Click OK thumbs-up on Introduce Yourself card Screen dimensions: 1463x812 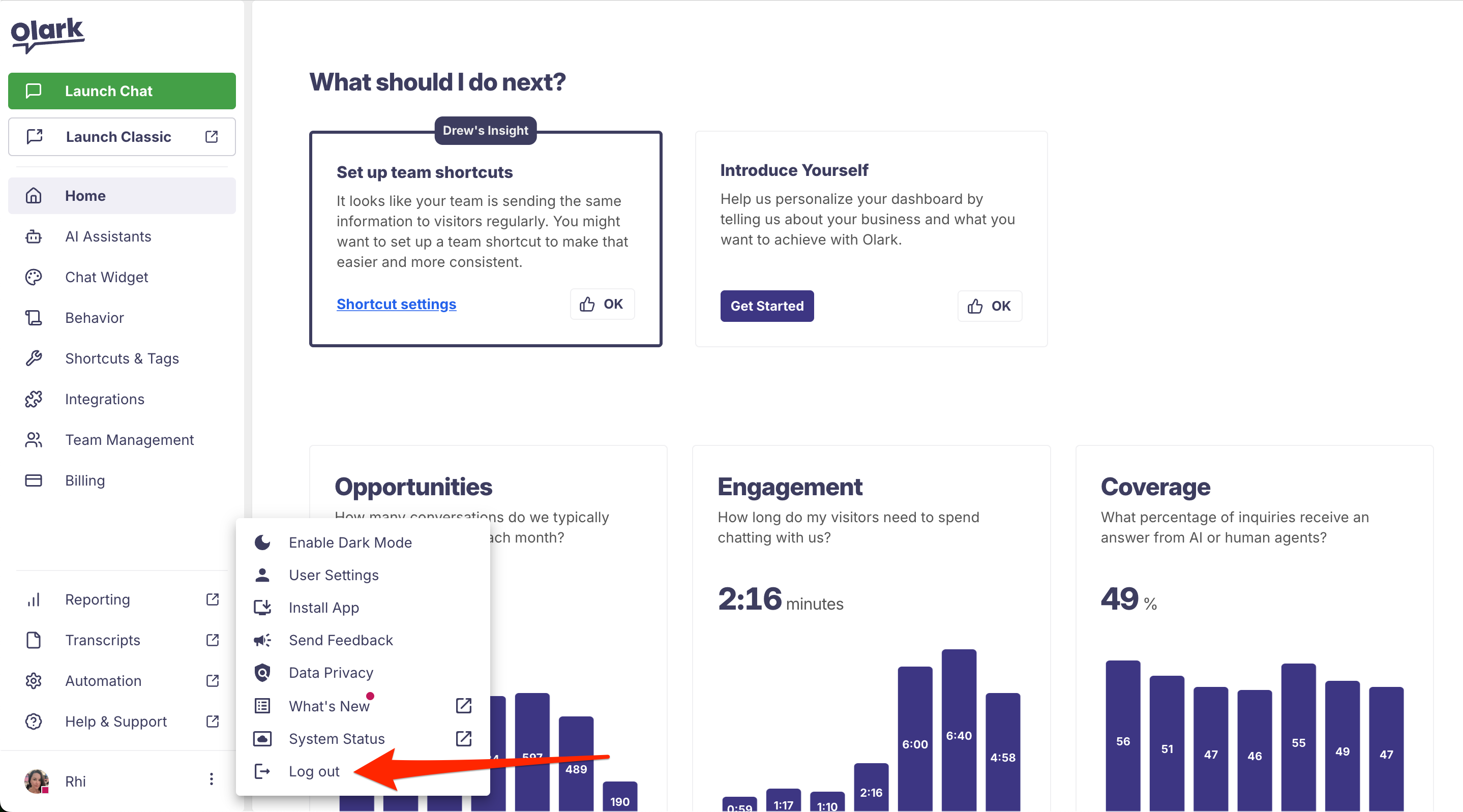point(990,306)
